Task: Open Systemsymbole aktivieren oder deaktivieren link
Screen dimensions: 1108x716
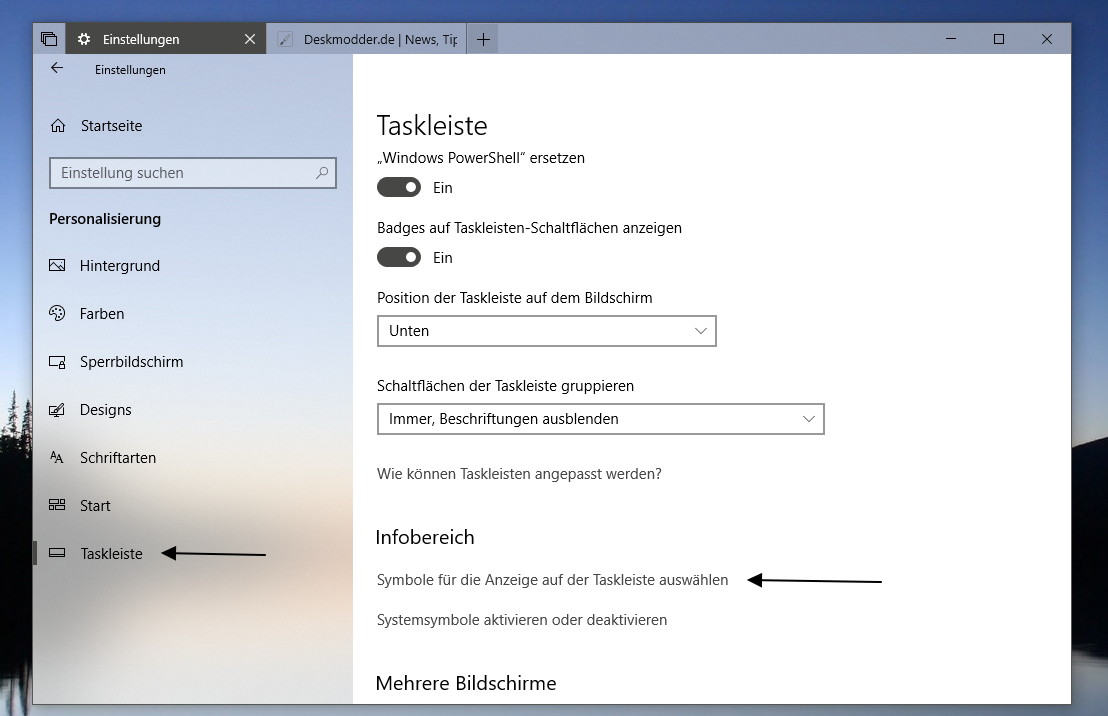Action: tap(522, 620)
